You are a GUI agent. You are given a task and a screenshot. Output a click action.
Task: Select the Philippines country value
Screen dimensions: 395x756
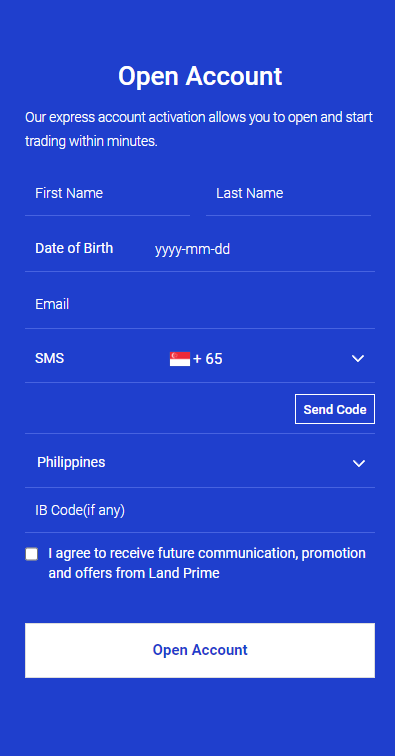[71, 462]
